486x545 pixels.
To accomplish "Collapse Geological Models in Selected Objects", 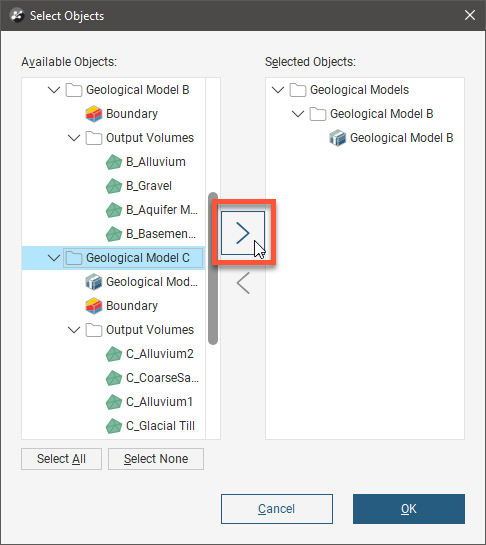I will pos(278,90).
